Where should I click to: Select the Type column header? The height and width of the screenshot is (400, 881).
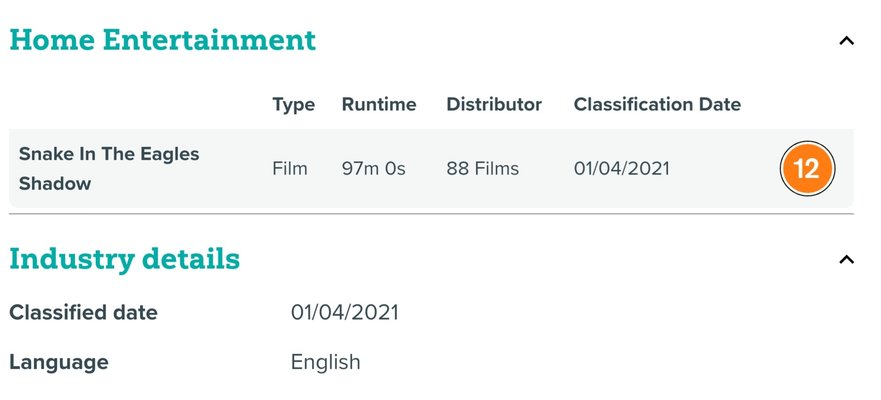[x=293, y=104]
